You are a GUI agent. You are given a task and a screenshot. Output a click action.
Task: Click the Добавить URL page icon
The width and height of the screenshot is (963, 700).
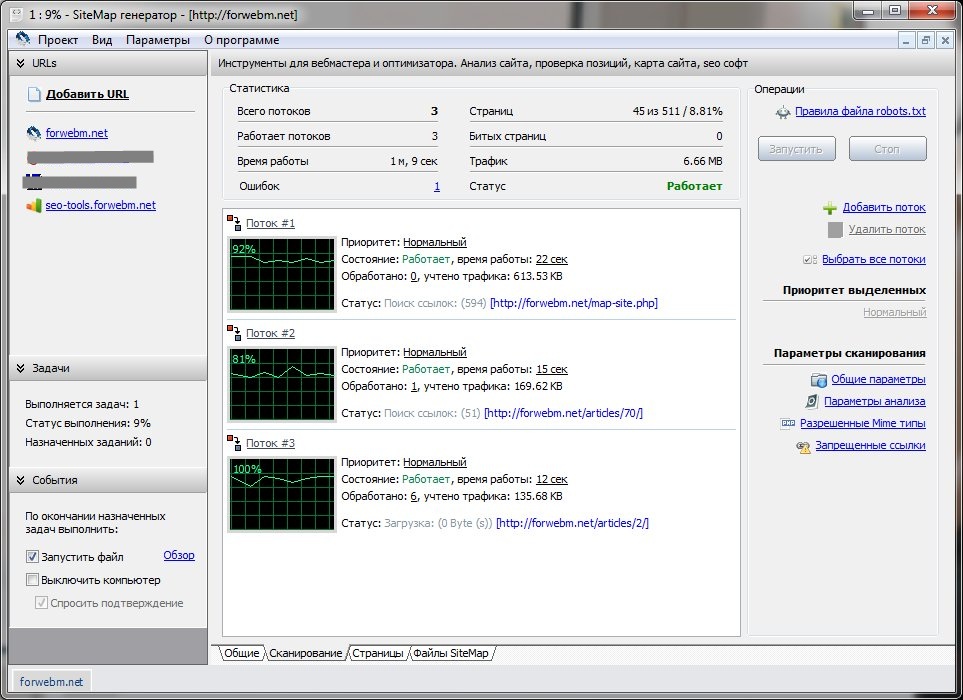coord(34,95)
